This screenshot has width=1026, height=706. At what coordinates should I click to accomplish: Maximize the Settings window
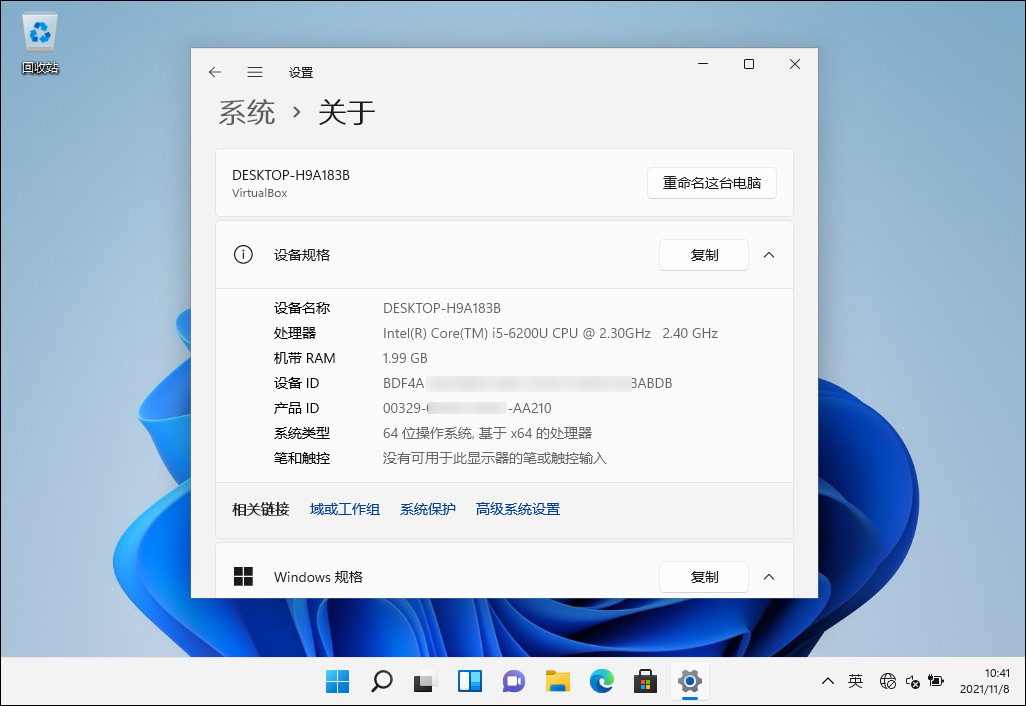[749, 64]
